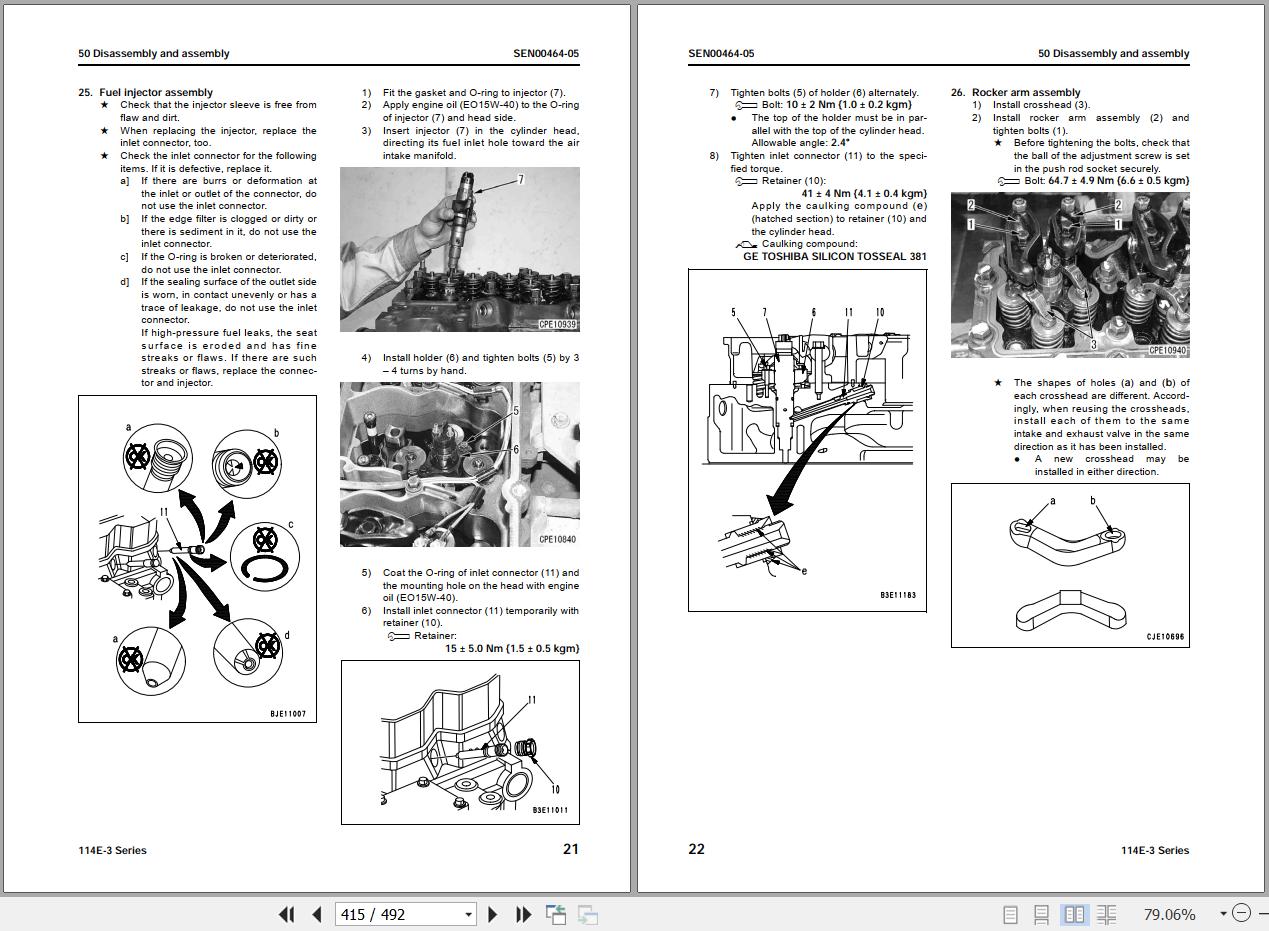The height and width of the screenshot is (931, 1269).
Task: Click 'Allowable angle: 2.4°' text
Action: click(x=801, y=143)
